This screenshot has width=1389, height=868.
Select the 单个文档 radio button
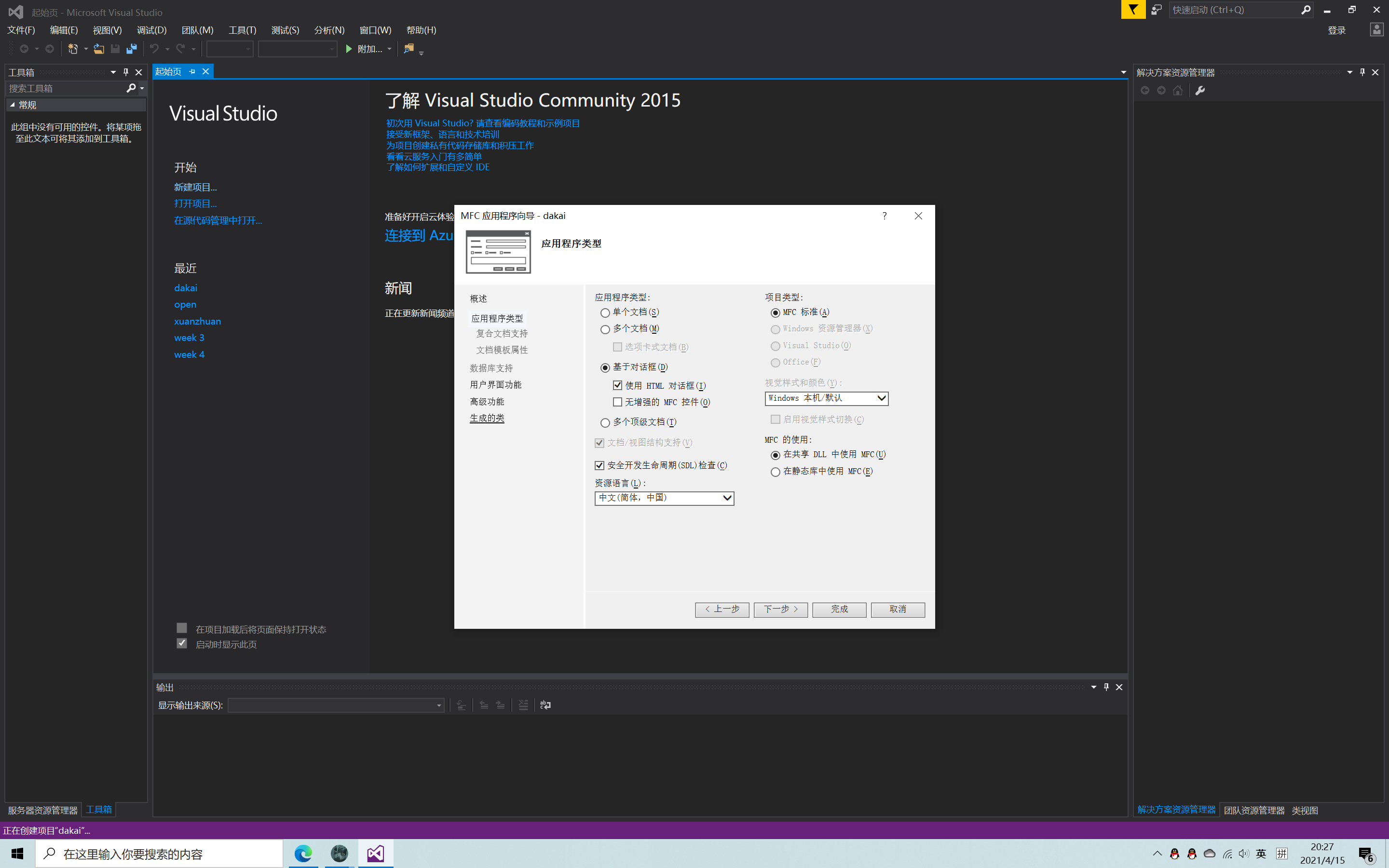point(605,313)
